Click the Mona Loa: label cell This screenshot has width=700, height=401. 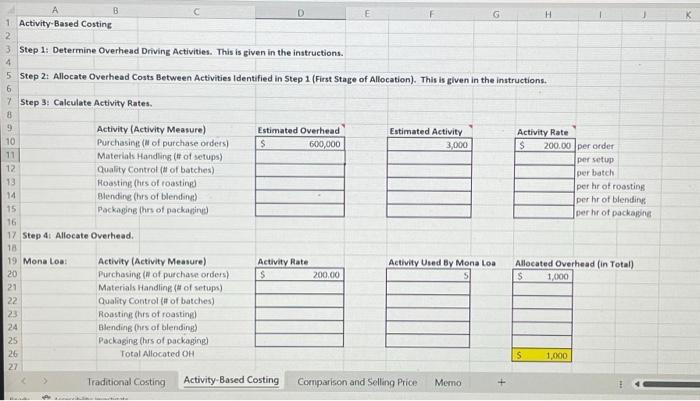point(45,261)
